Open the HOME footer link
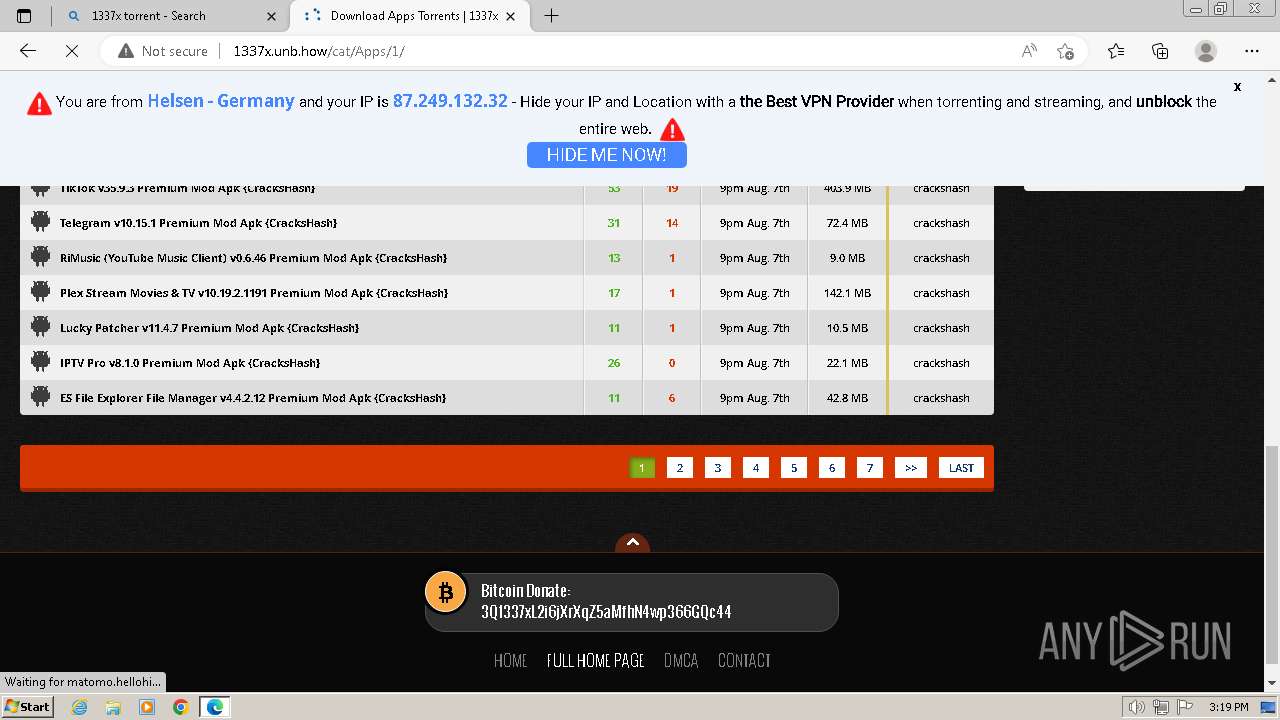1280x720 pixels. (511, 660)
